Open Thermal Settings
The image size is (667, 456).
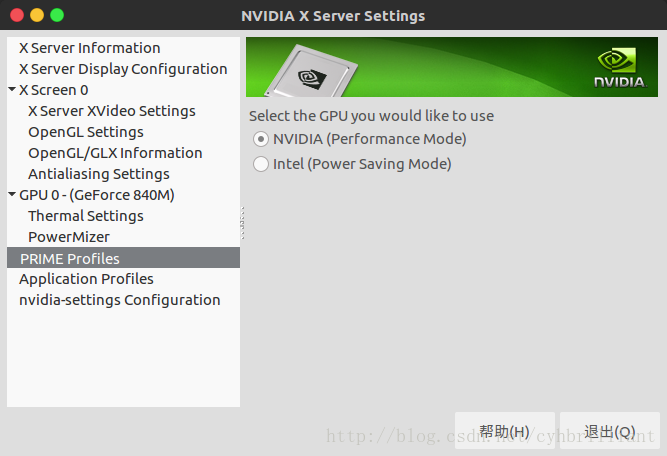[86, 216]
